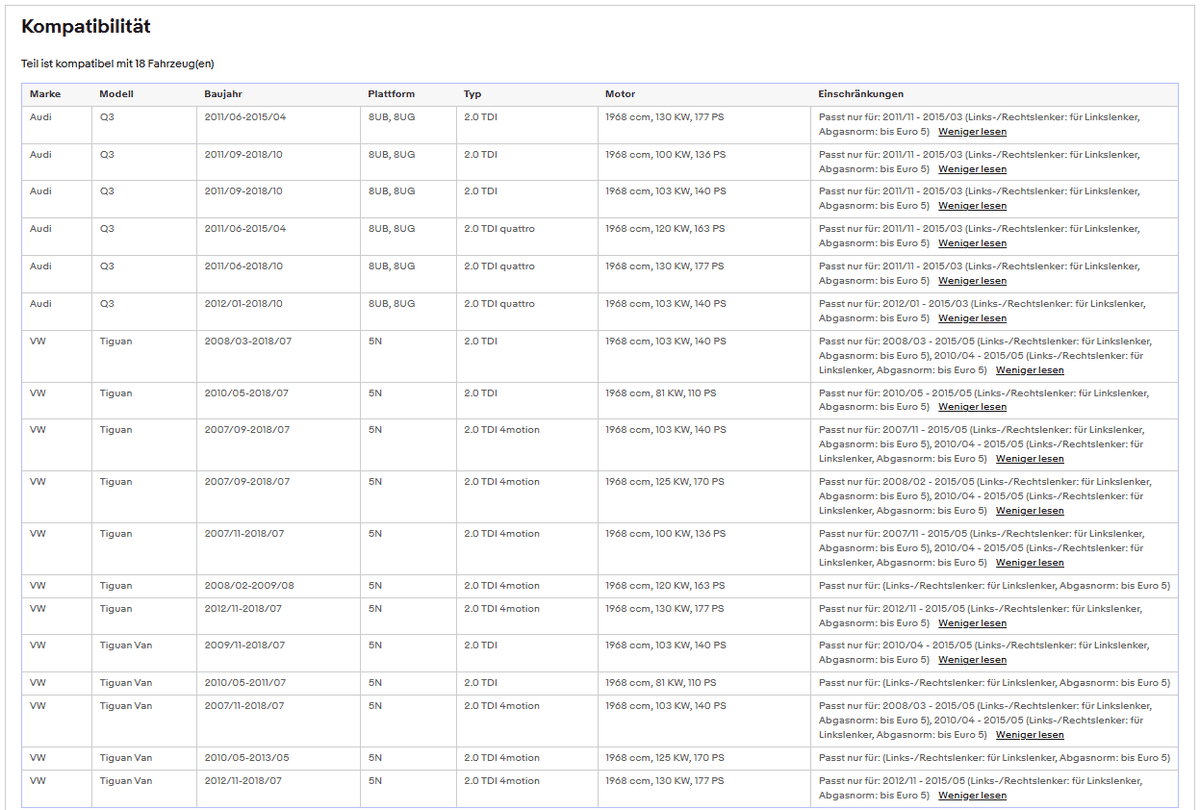
Task: Collapse restrictions for Audi Q3 2011/06-2015/04 2.0 TDI 130 KW row
Action: [x=972, y=132]
